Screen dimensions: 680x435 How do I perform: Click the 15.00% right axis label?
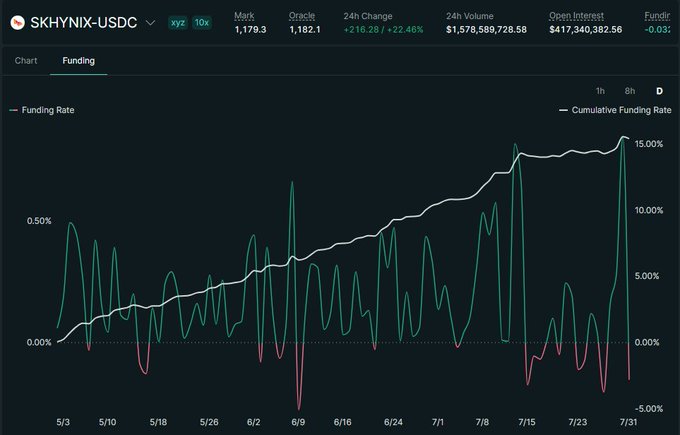click(649, 144)
